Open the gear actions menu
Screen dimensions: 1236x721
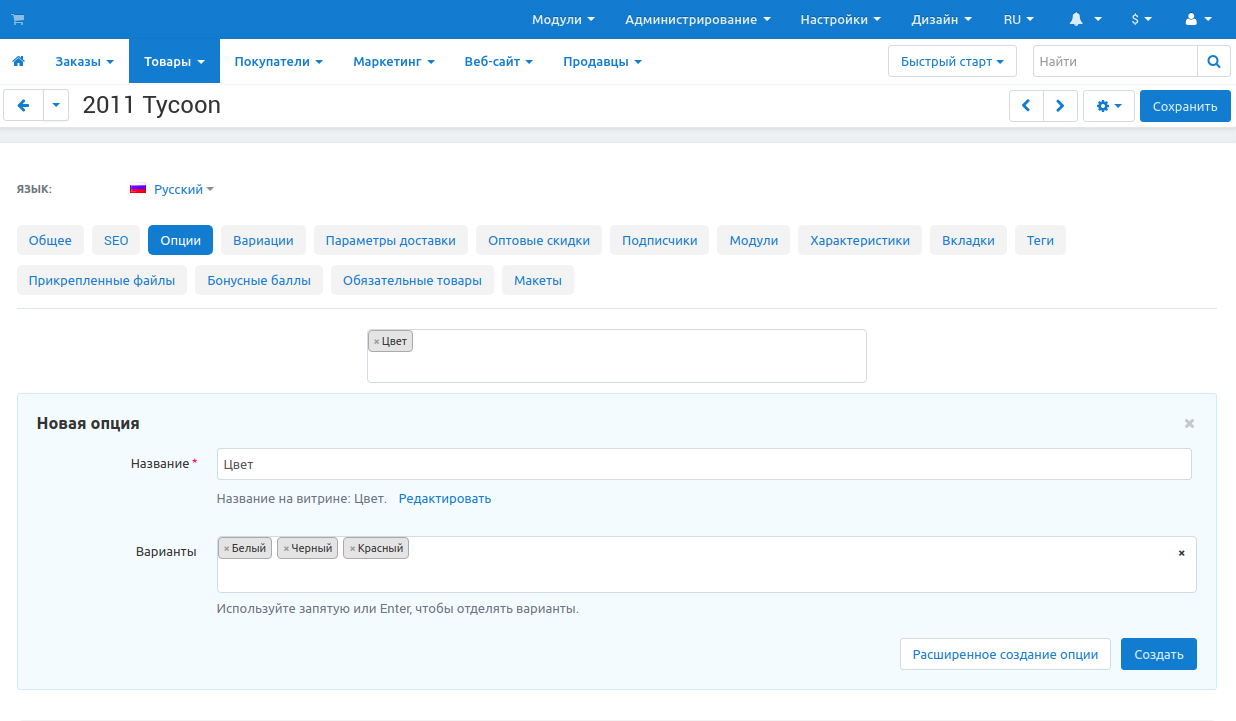tap(1108, 106)
